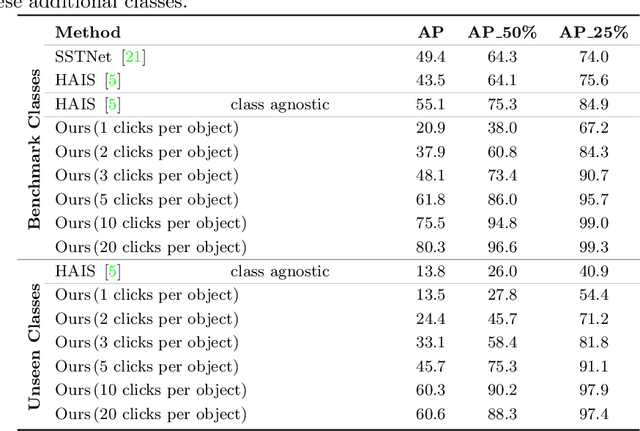Click "Ours (1 clicks per object)" under Unseen Classes
The height and width of the screenshot is (431, 640).
[146, 295]
